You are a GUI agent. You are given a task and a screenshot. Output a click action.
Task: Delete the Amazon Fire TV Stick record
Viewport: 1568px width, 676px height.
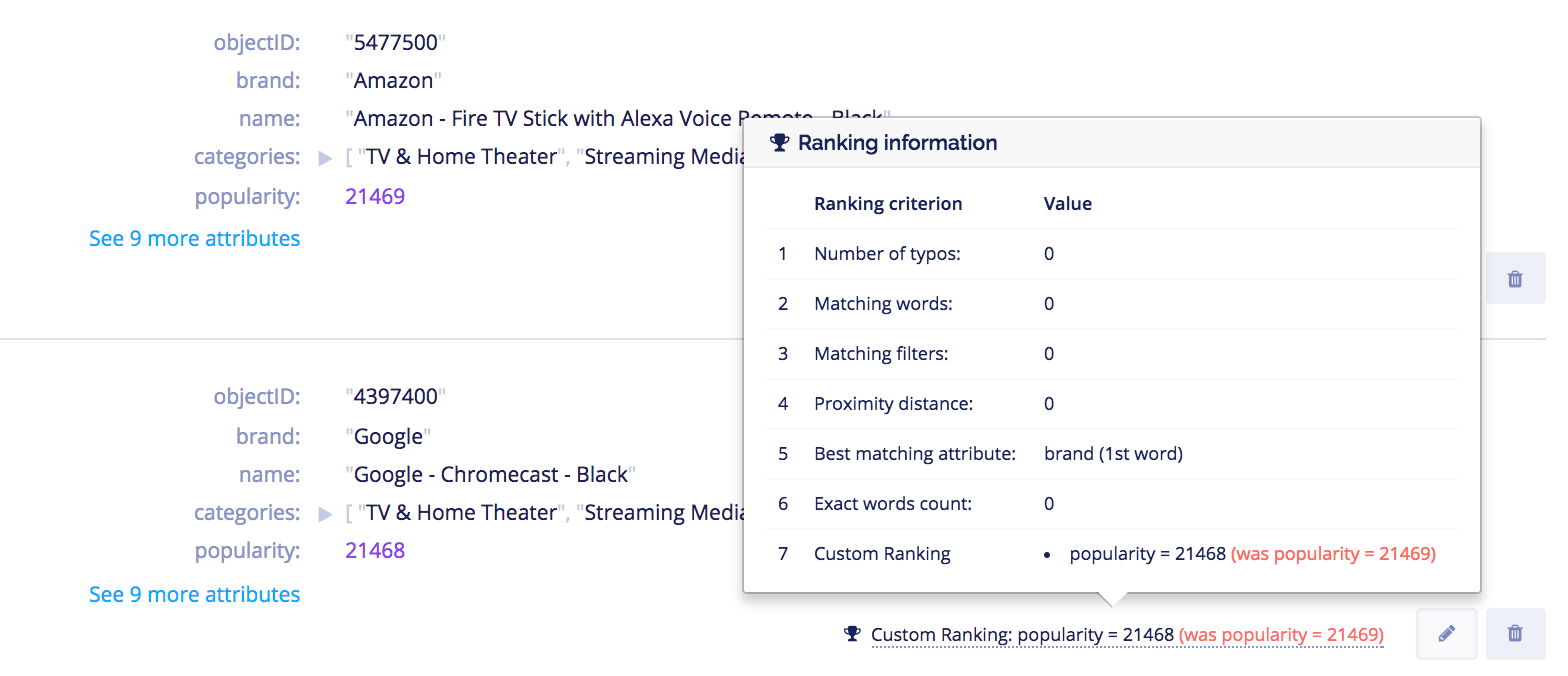pyautogui.click(x=1514, y=279)
